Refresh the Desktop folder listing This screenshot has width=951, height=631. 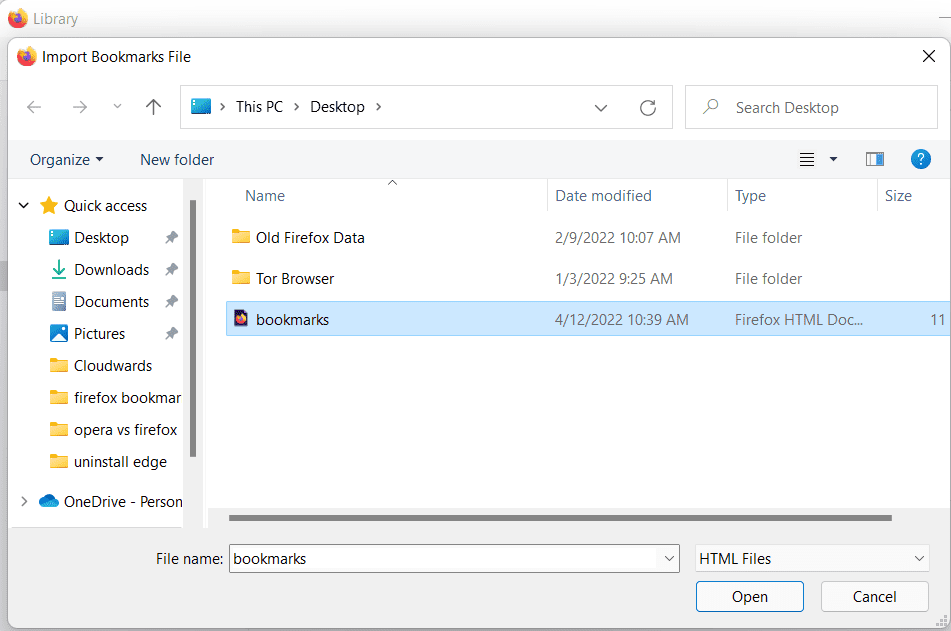pos(648,107)
